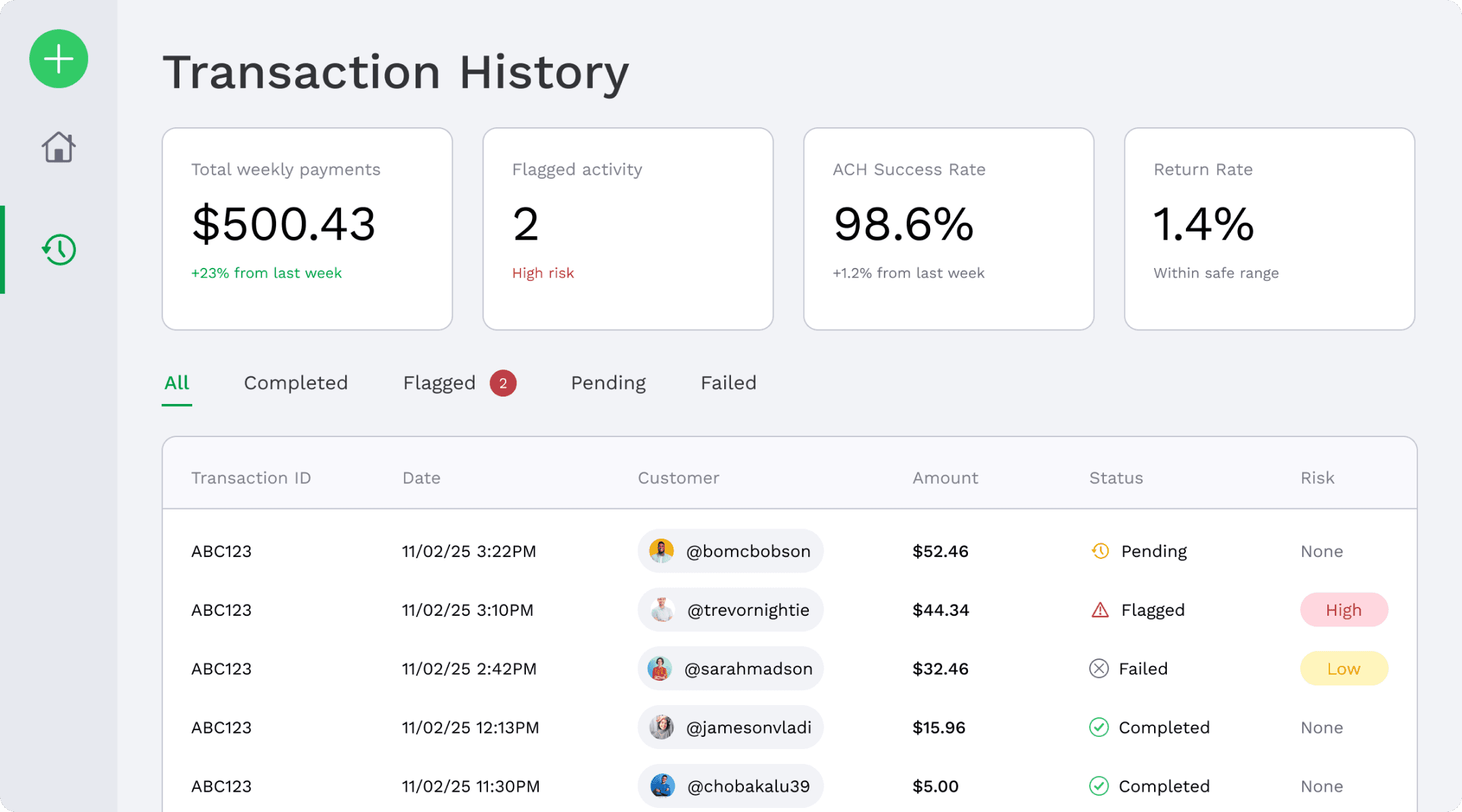Click the Pending status clock icon
The image size is (1462, 812).
pyautogui.click(x=1100, y=551)
